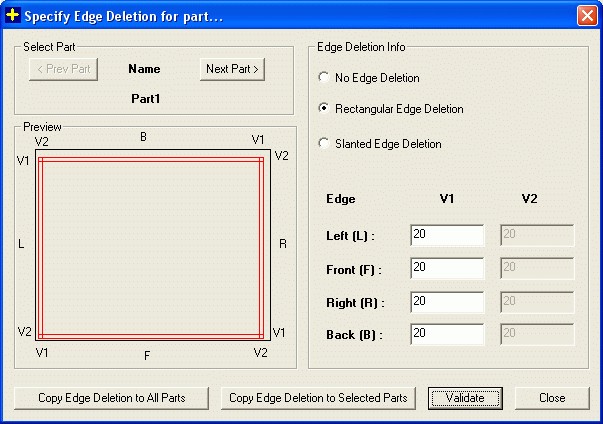Click the Left (L) : row label
603x424 pixels.
point(350,236)
